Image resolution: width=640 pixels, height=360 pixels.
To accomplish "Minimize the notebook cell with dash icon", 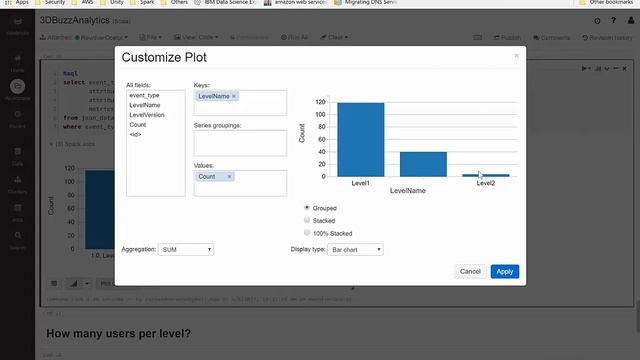I will tap(616, 69).
